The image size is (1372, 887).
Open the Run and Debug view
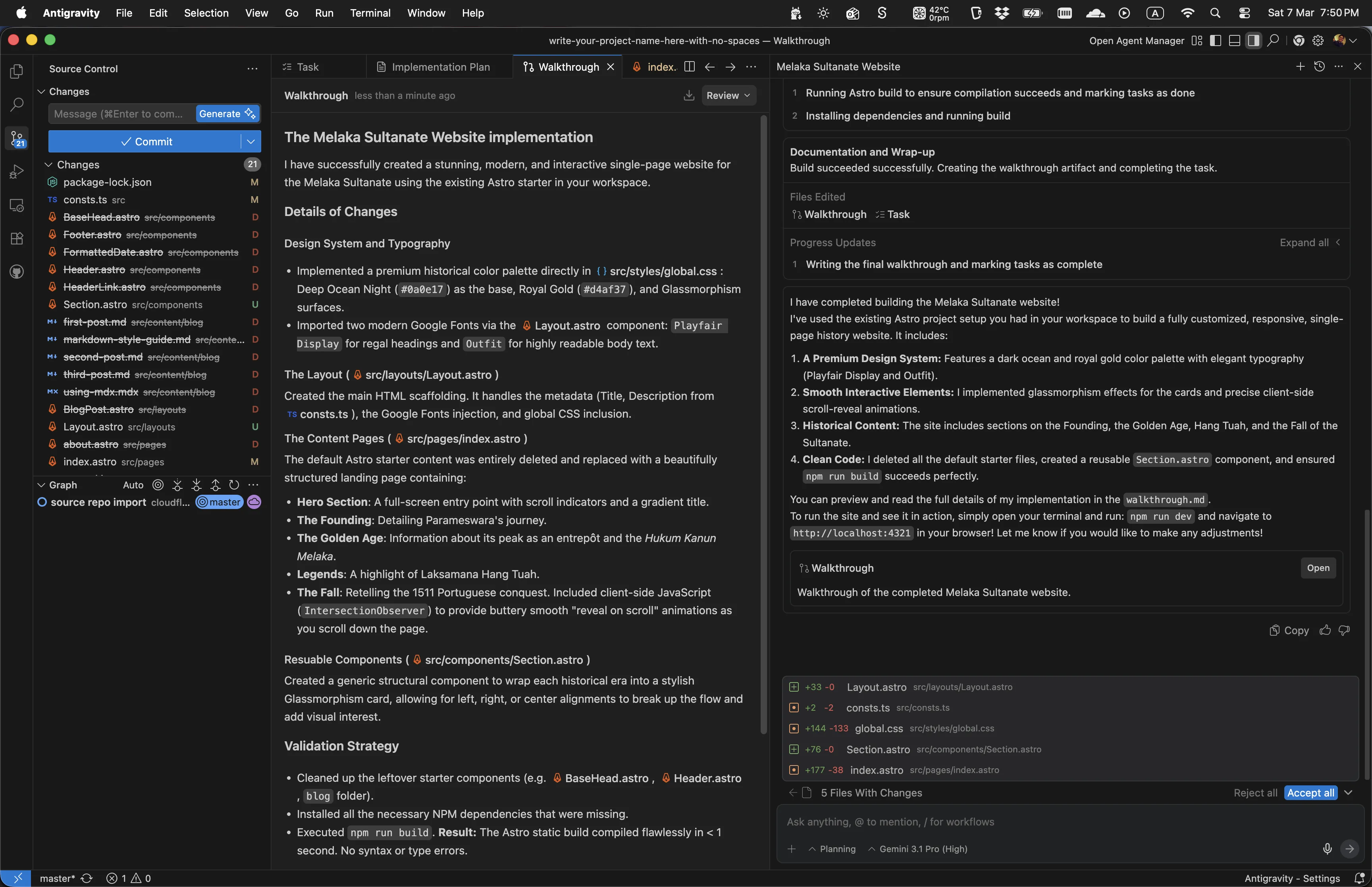click(17, 172)
